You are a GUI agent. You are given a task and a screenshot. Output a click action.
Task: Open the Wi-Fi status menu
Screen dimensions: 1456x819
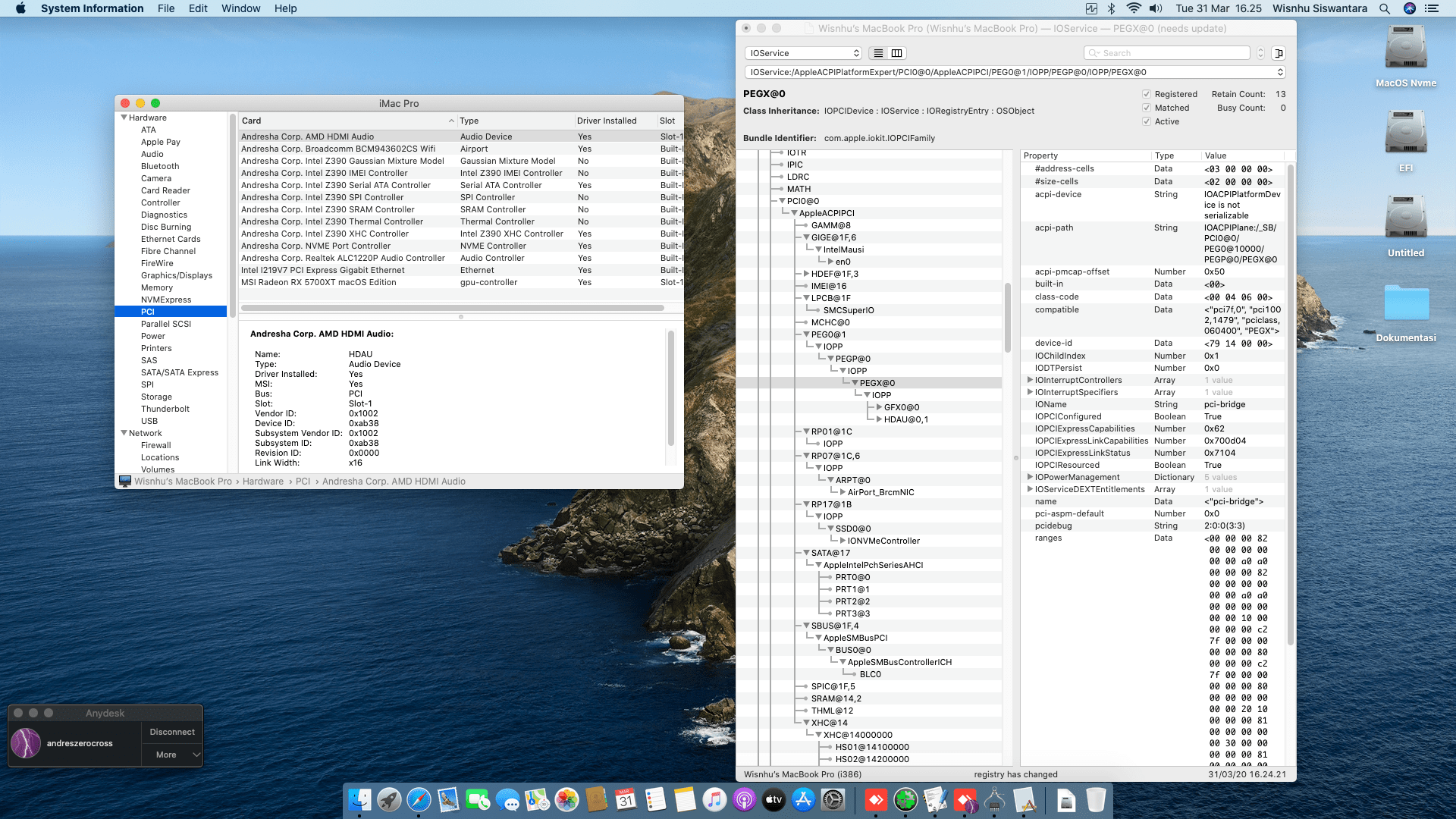pos(1134,8)
